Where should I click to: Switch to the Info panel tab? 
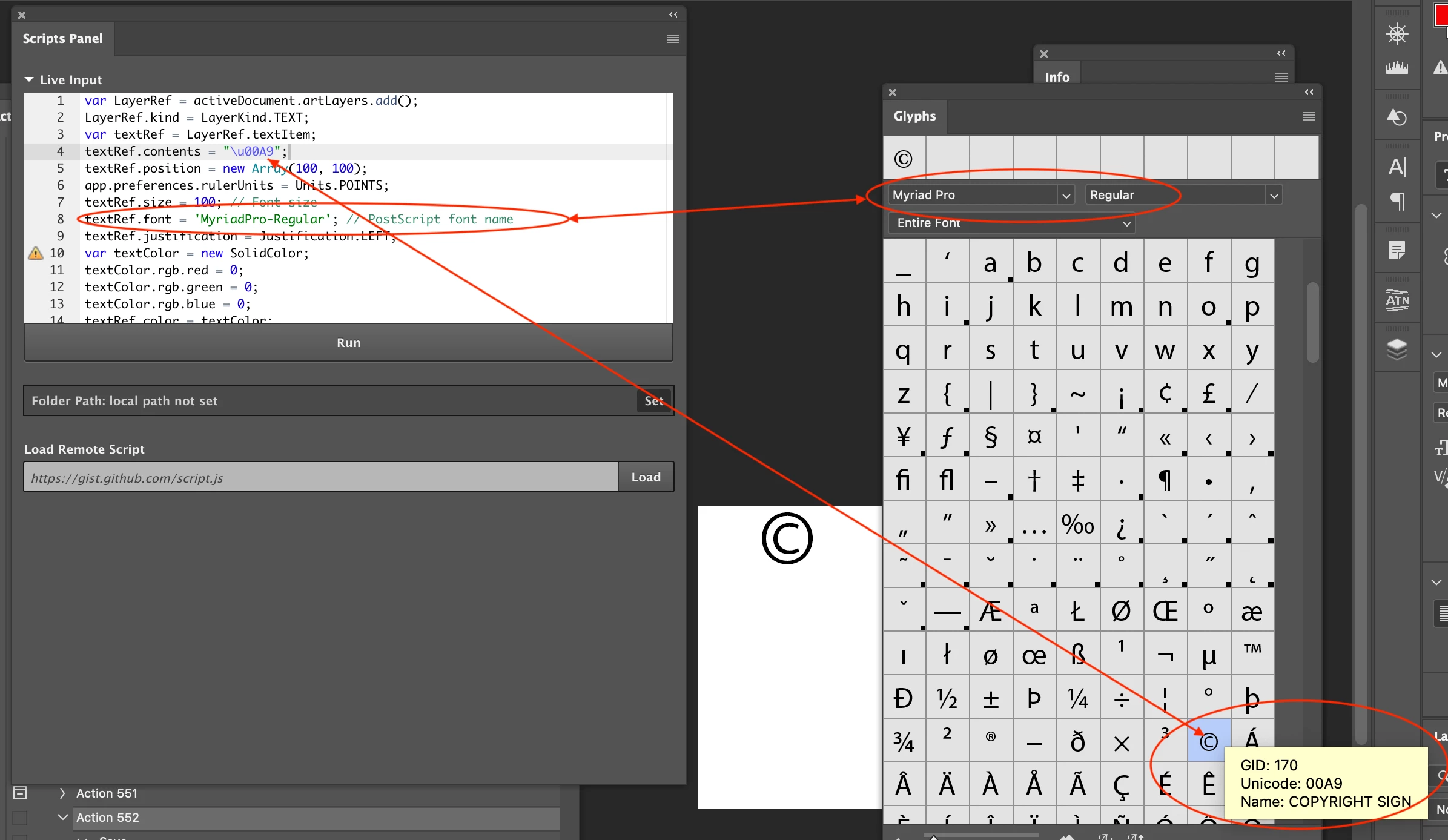coord(1057,77)
